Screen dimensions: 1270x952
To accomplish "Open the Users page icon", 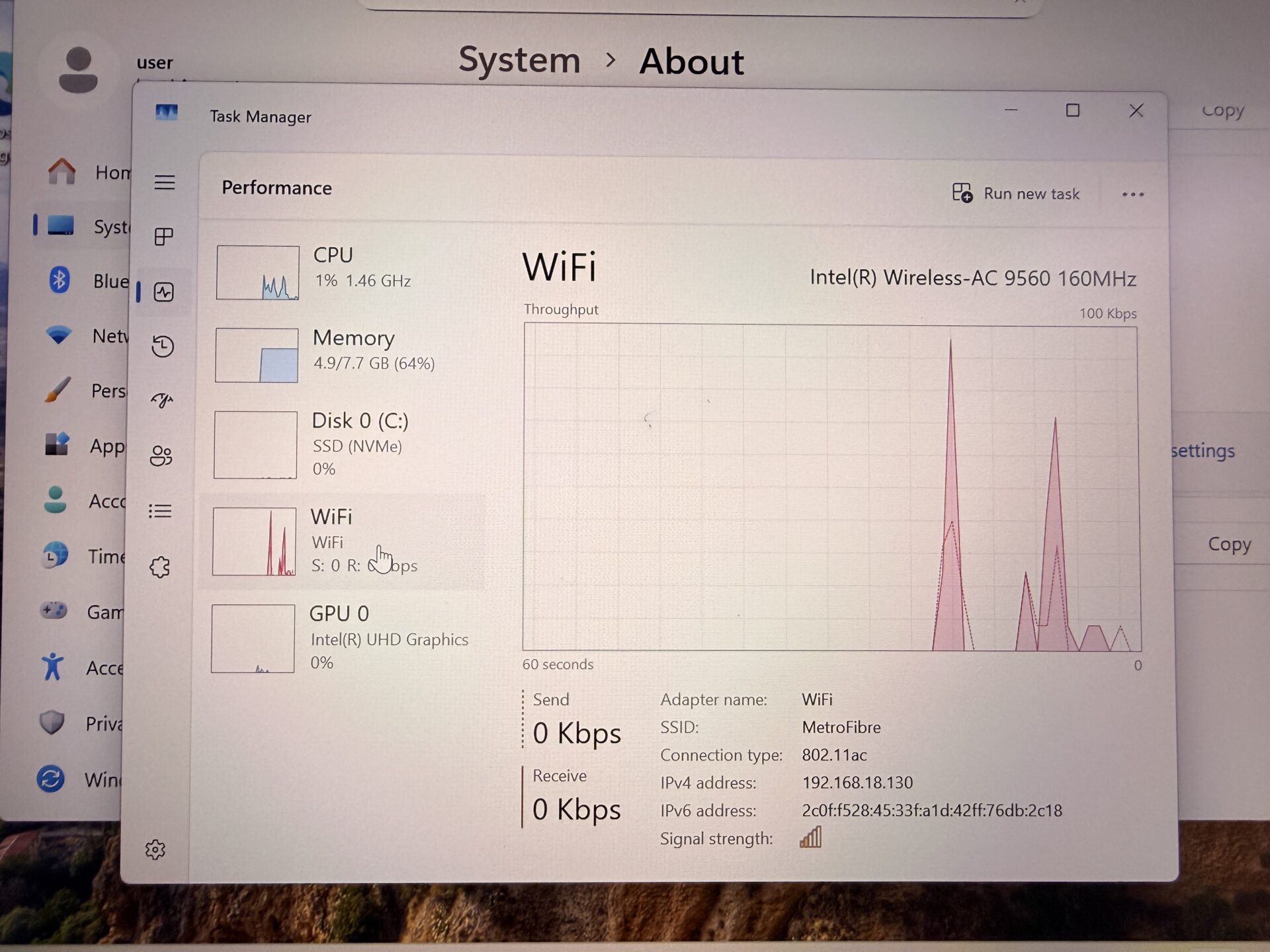I will point(161,456).
